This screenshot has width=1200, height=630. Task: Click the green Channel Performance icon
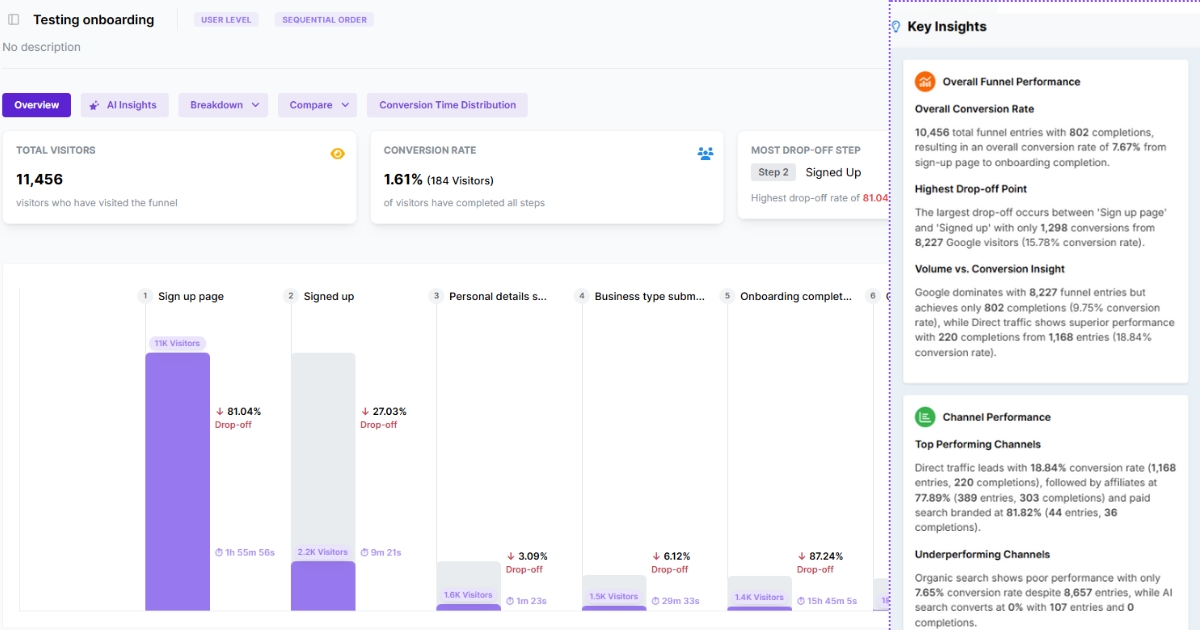925,417
